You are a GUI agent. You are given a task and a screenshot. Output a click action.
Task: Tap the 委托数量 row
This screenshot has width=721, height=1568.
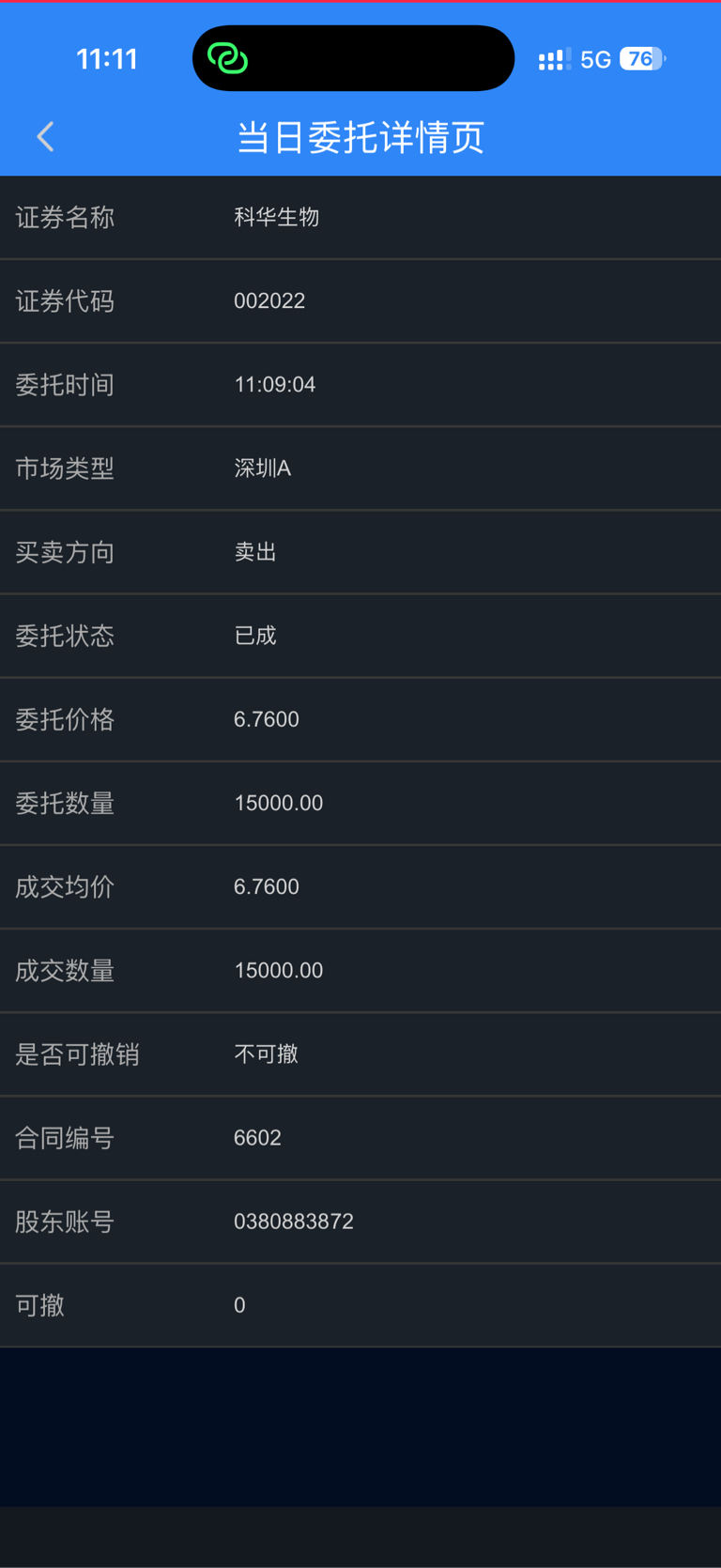[x=360, y=803]
